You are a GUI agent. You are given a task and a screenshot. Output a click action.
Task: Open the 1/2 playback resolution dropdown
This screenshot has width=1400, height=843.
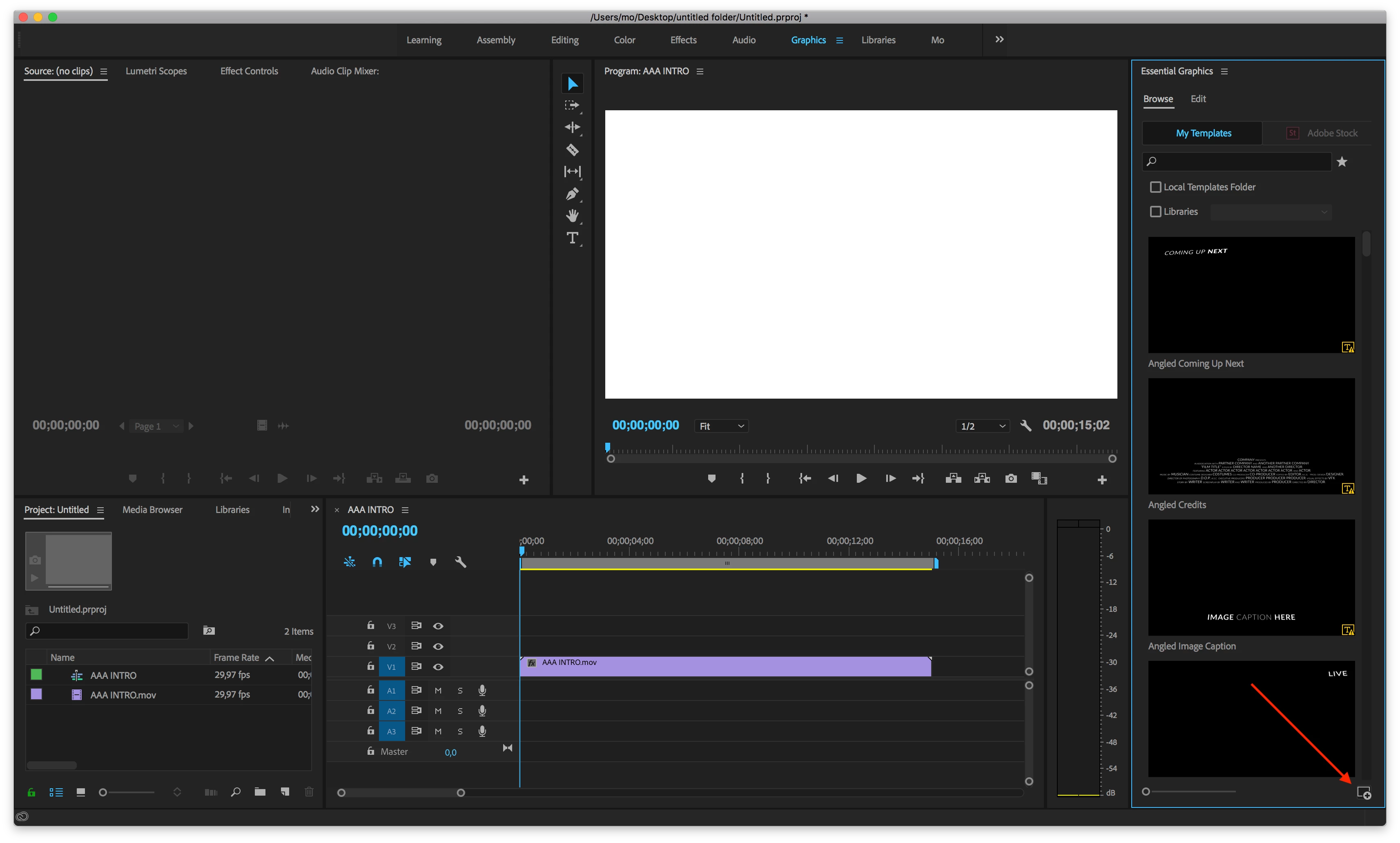coord(982,426)
